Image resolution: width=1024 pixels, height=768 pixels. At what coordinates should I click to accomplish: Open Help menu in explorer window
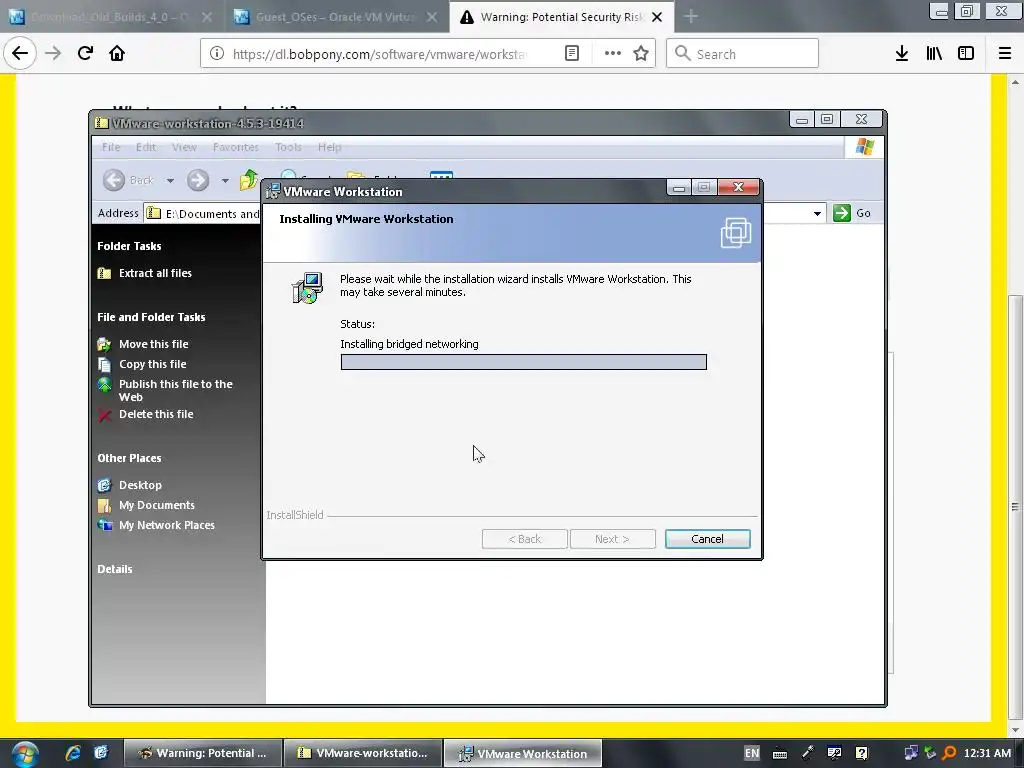pyautogui.click(x=330, y=147)
